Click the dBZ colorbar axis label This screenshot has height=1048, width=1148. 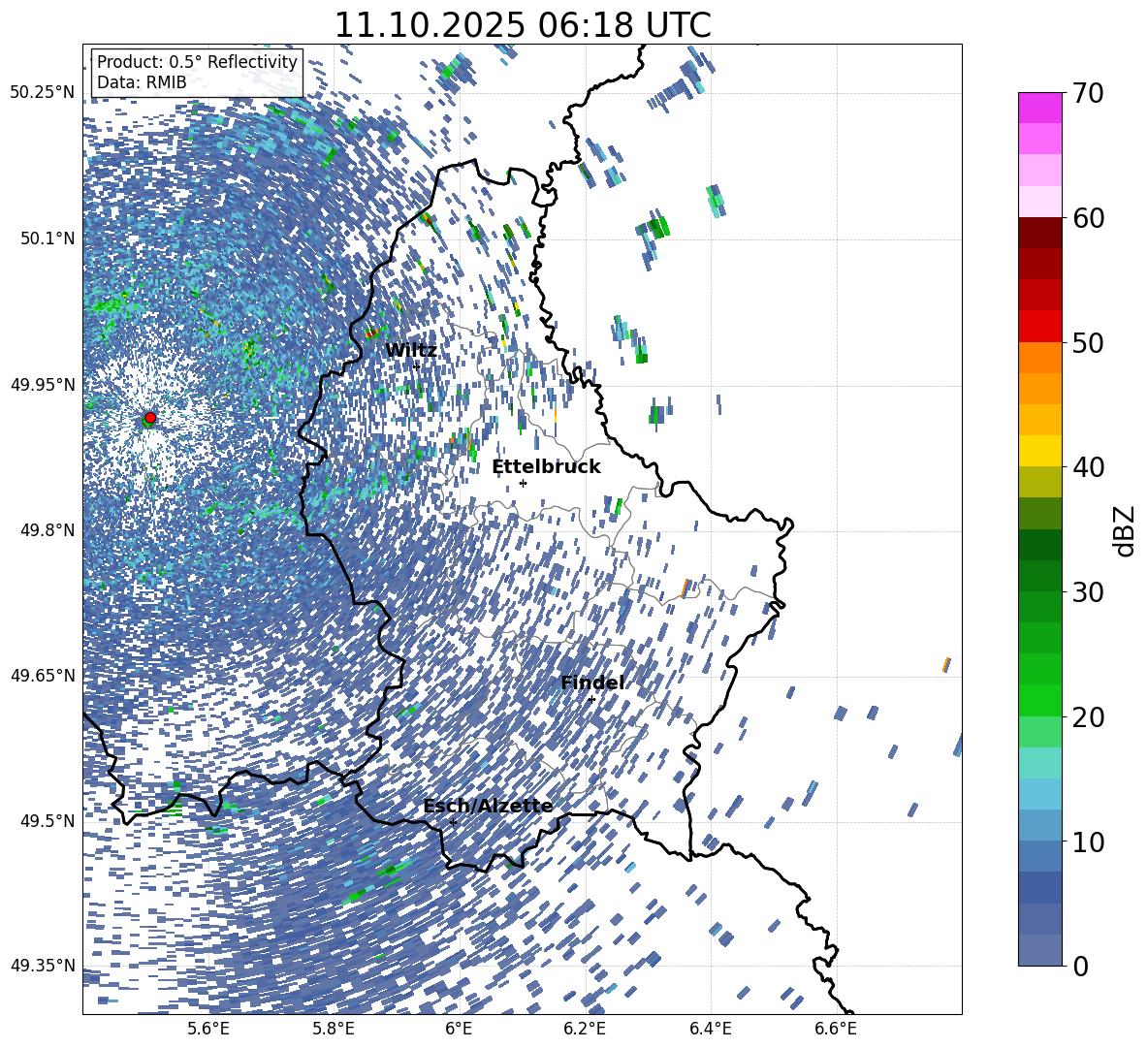tap(1125, 530)
